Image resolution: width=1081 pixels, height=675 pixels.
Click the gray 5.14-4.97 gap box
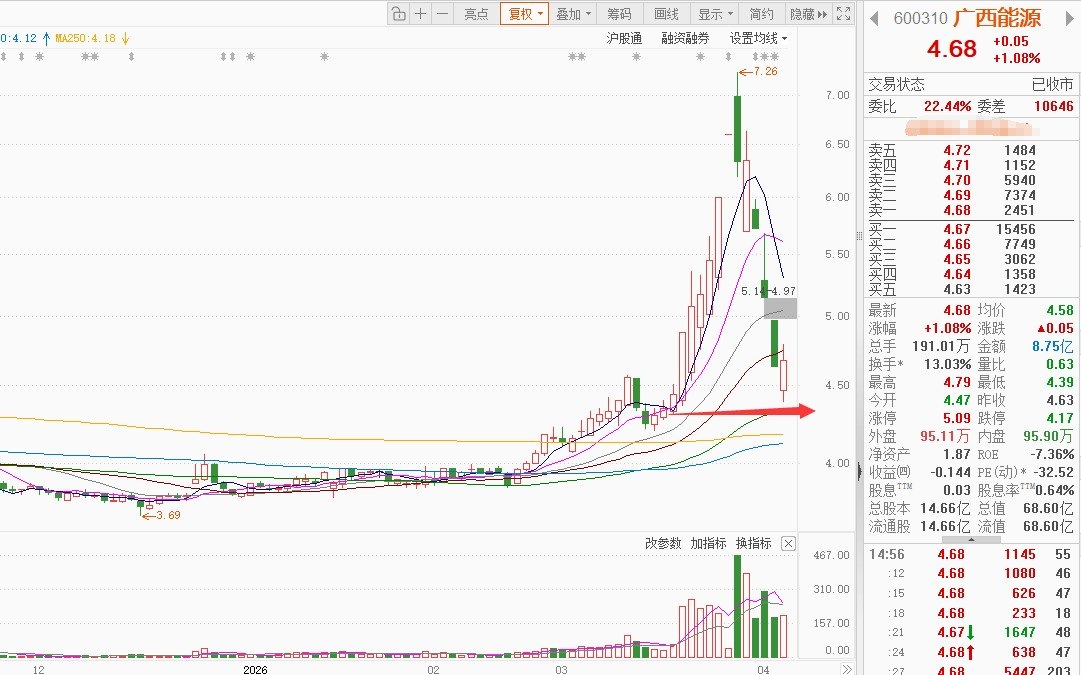click(x=780, y=308)
